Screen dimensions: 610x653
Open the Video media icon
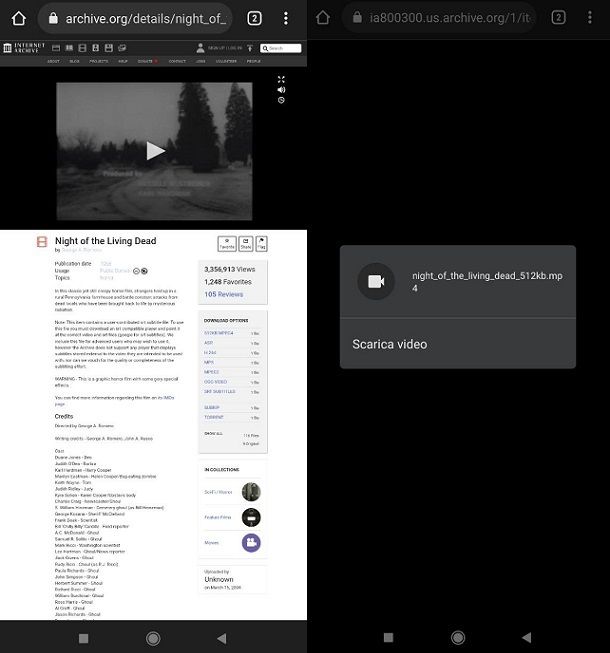pos(82,48)
